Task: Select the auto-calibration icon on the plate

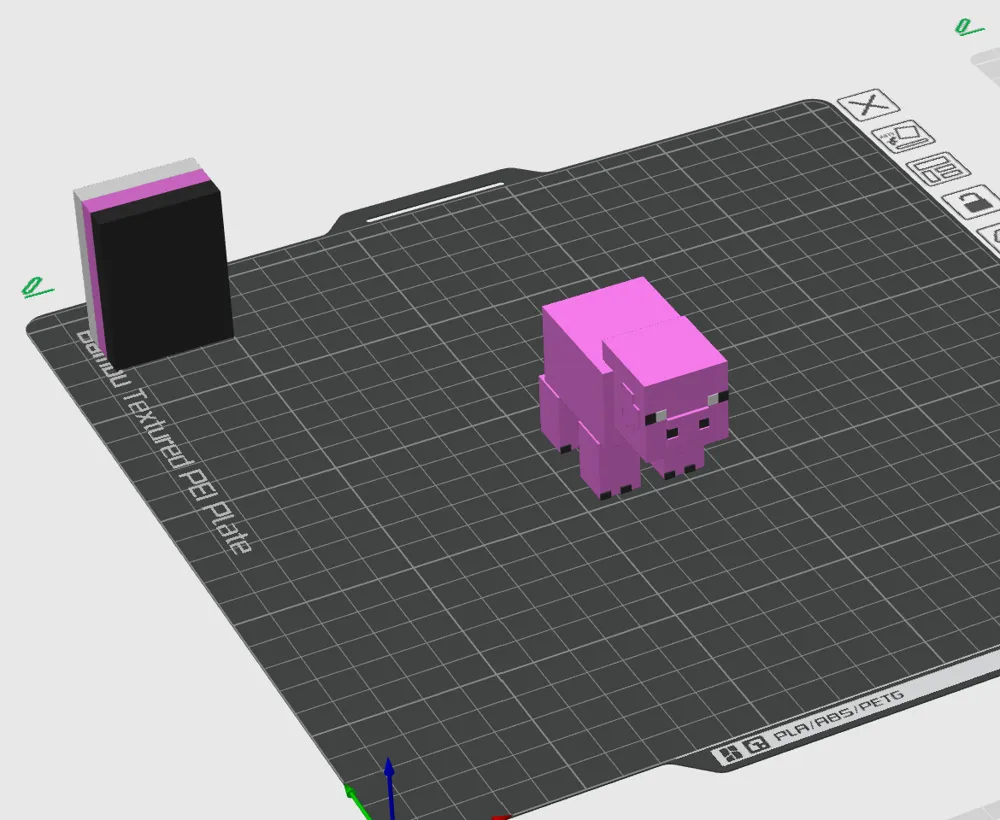Action: 905,136
